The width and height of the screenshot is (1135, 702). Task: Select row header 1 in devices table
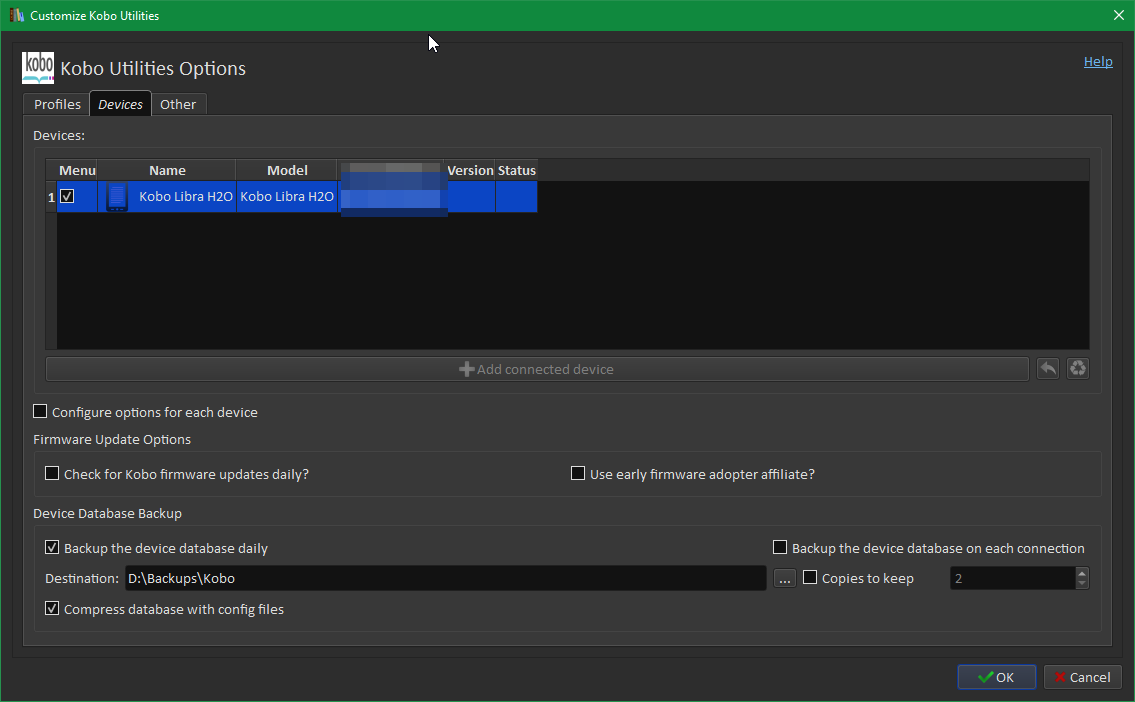tap(51, 197)
